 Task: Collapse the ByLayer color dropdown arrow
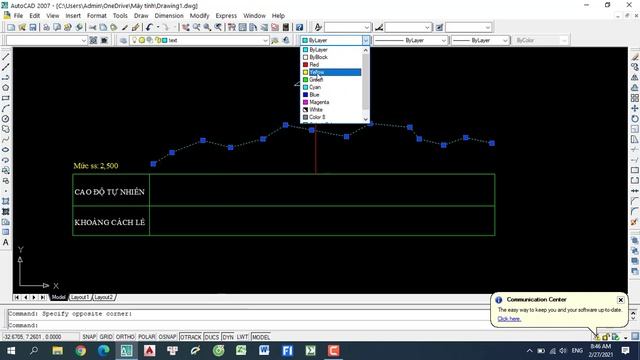click(x=366, y=40)
